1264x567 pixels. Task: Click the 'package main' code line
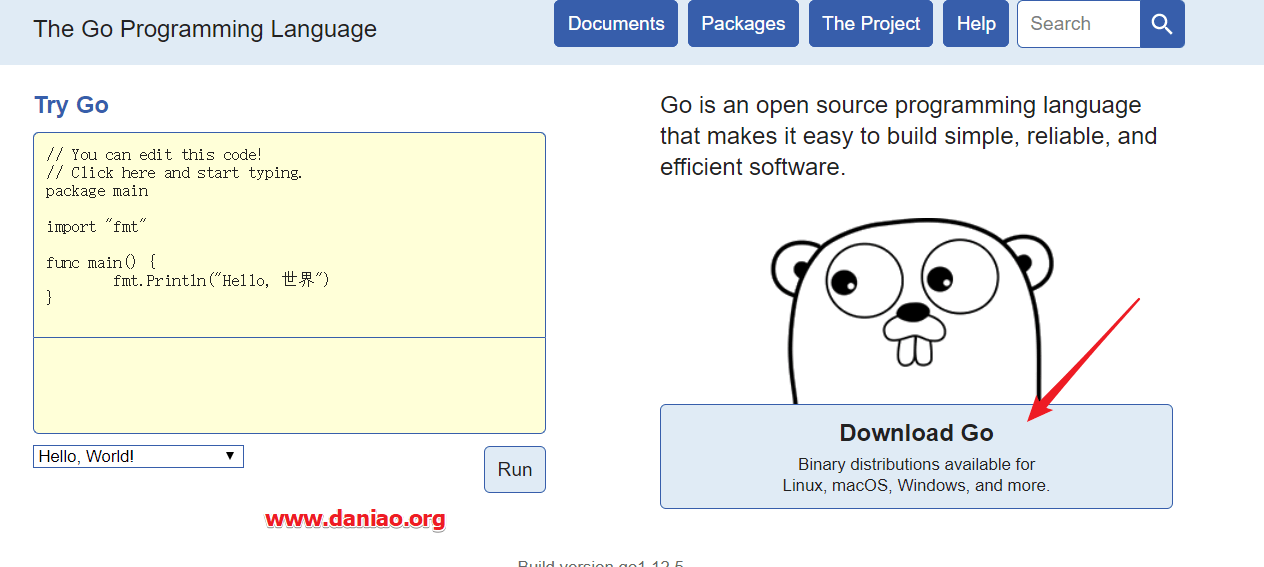pyautogui.click(x=97, y=191)
